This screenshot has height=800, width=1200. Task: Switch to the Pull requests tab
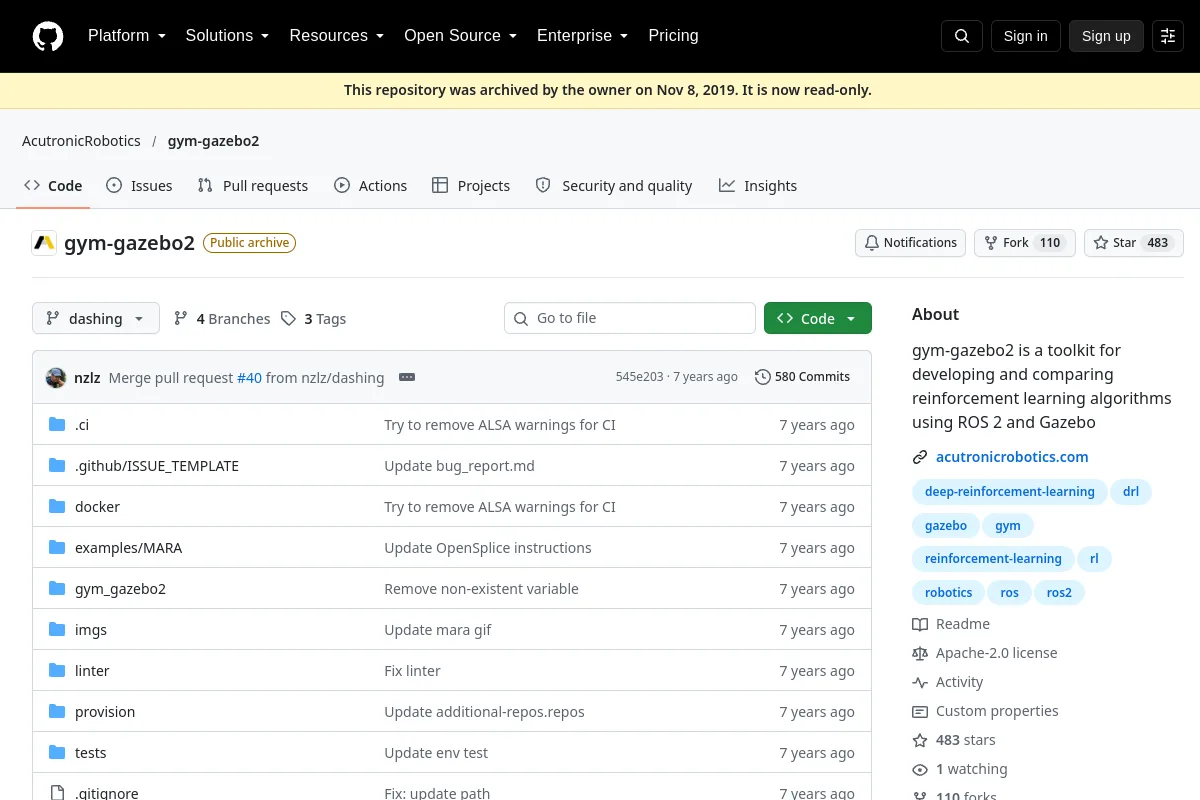[253, 186]
